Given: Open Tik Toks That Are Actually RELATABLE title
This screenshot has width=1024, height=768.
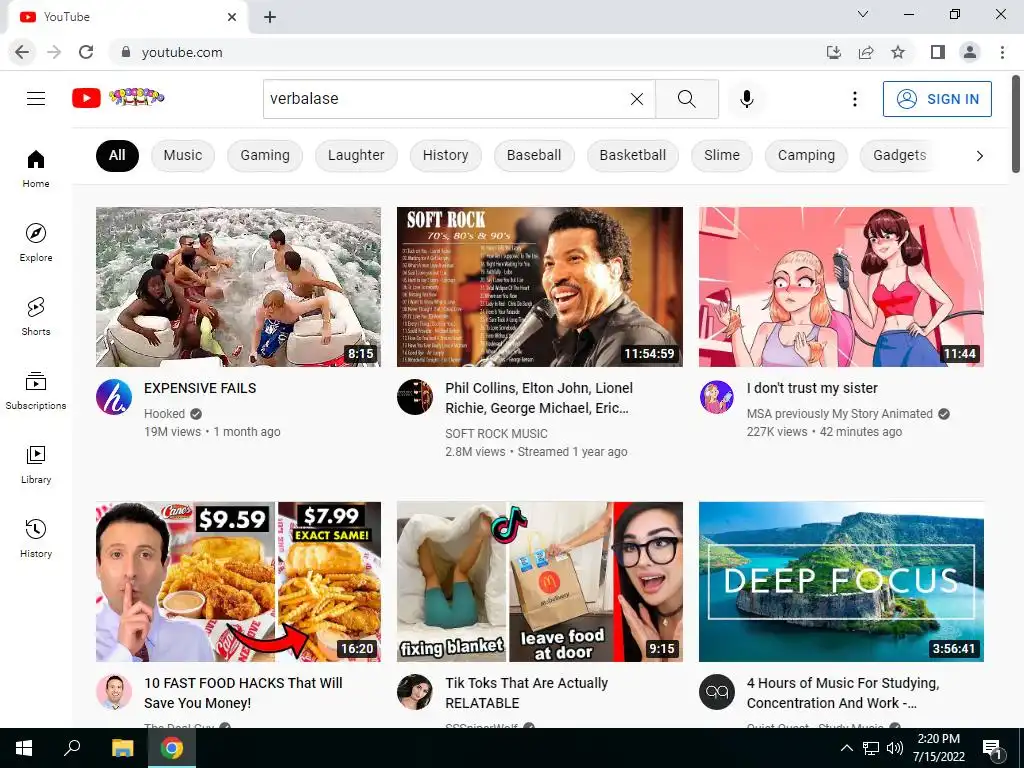Looking at the screenshot, I should (x=526, y=693).
